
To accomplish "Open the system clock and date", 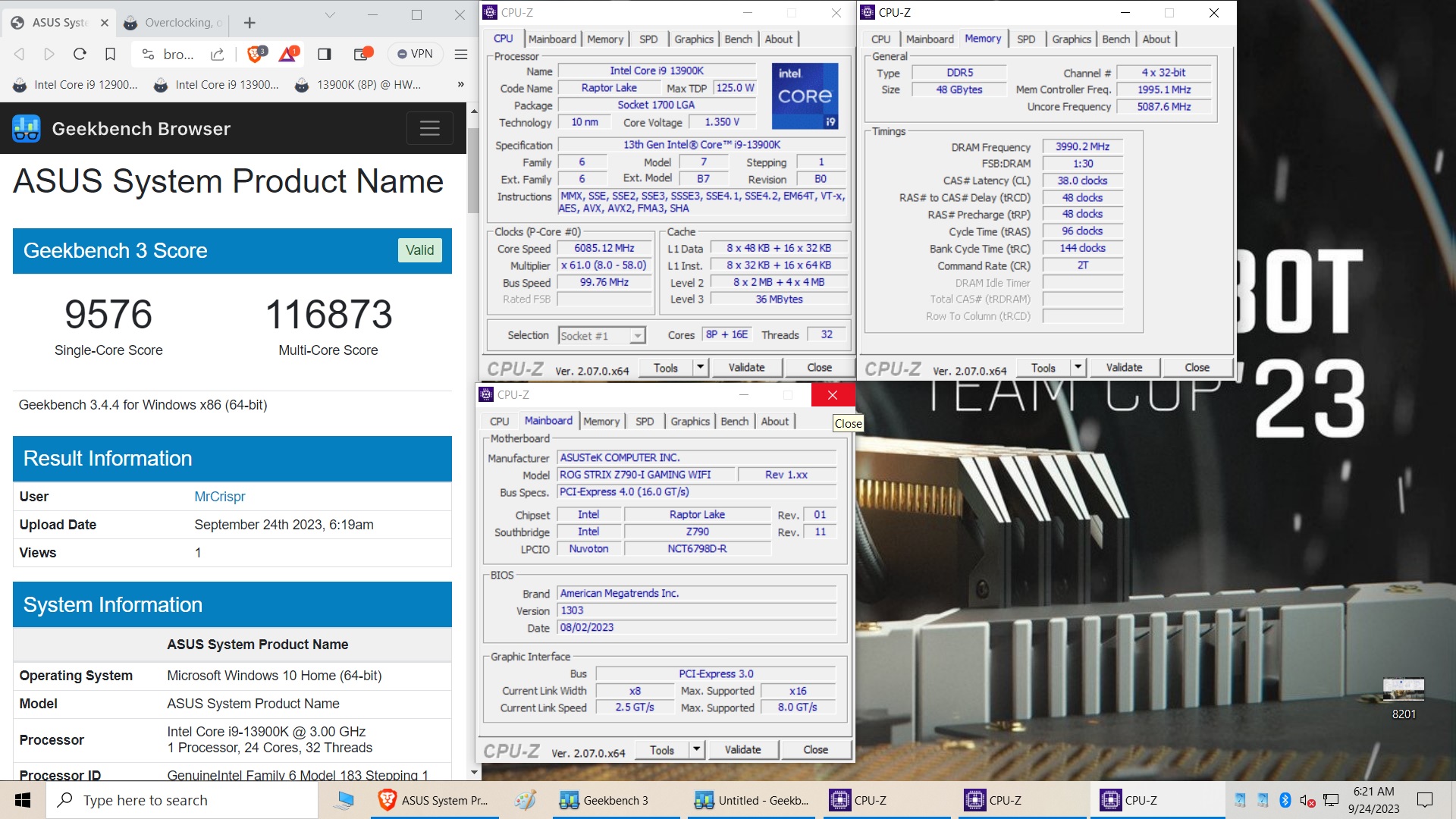I will click(x=1373, y=800).
